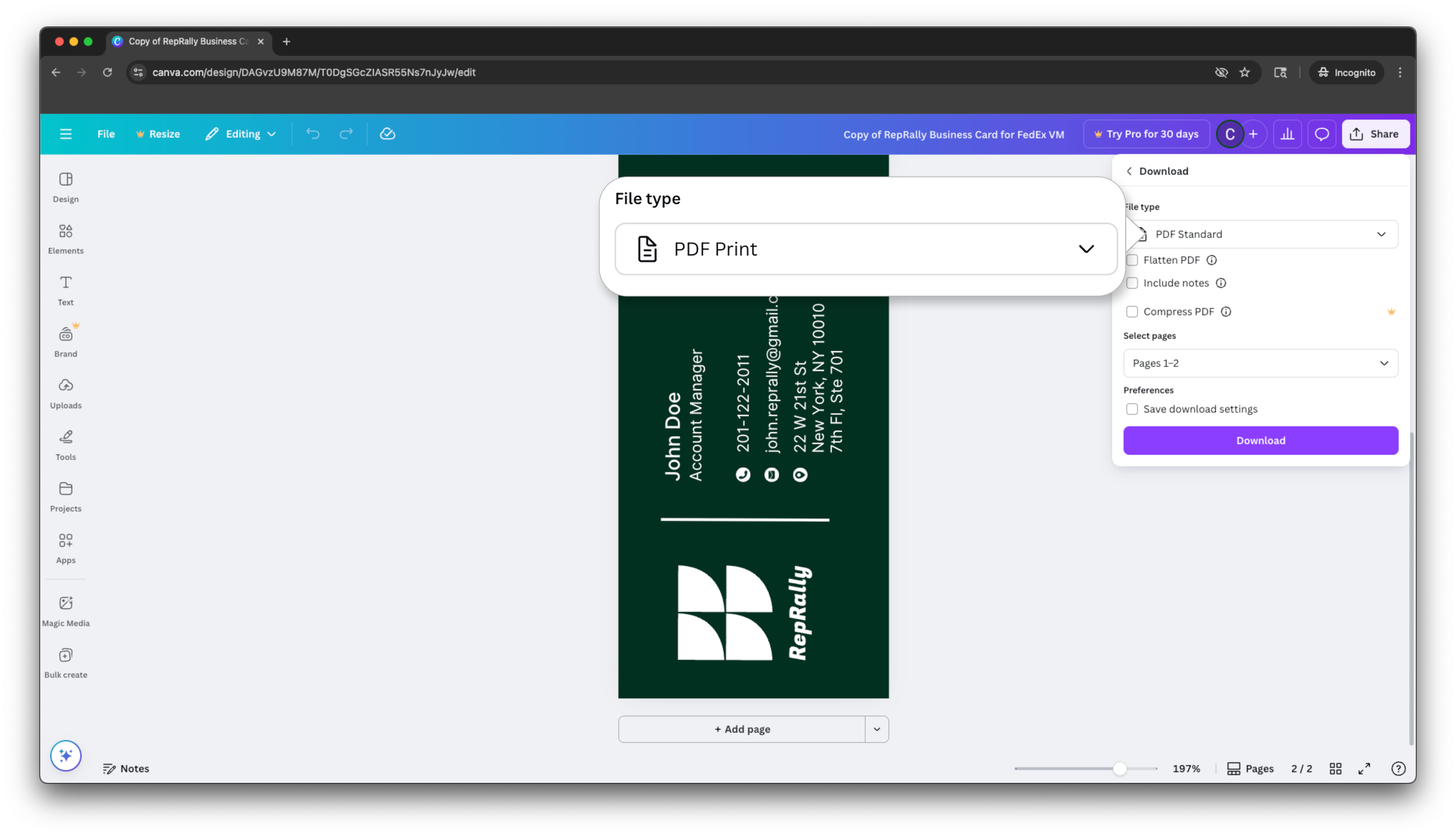Screen dimensions: 1456x836
Task: Reload the browser page
Action: (107, 72)
